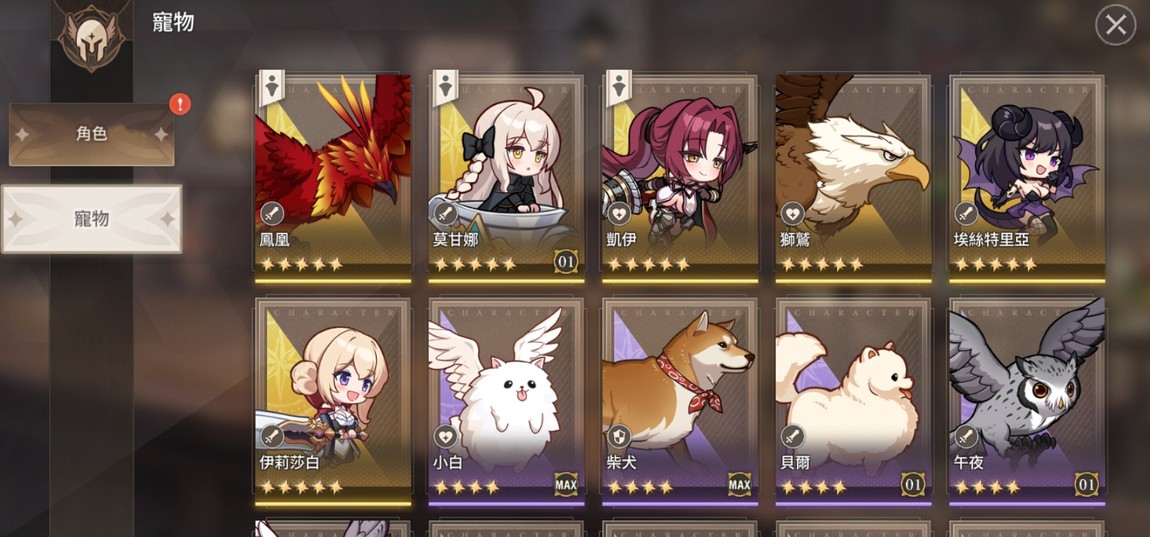
Task: Click the bookmark figure flag on 凱伊 card
Action: point(619,88)
